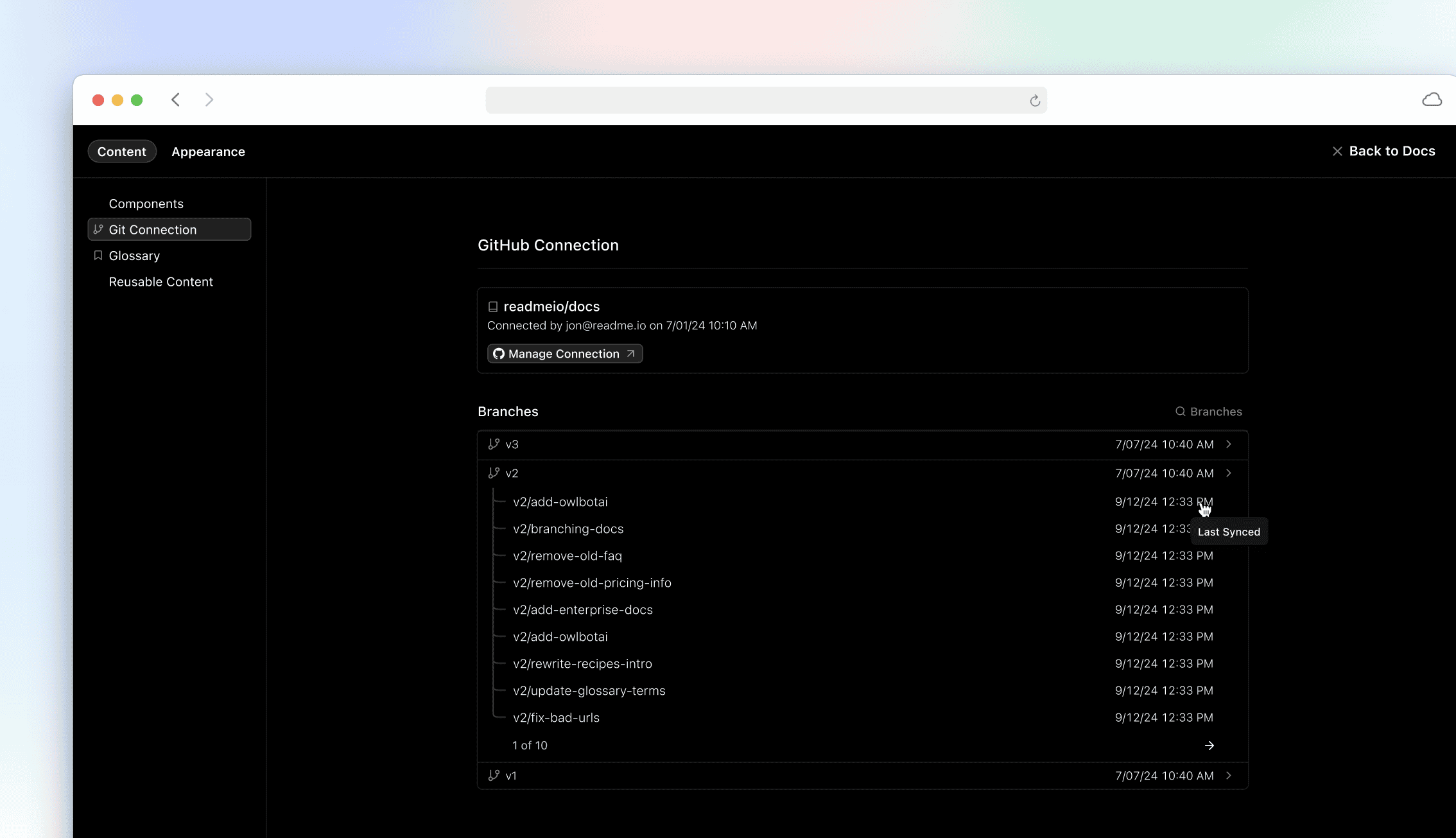Screen dimensions: 1456x838
Task: Click the Manage Connection external link icon
Action: coord(631,353)
